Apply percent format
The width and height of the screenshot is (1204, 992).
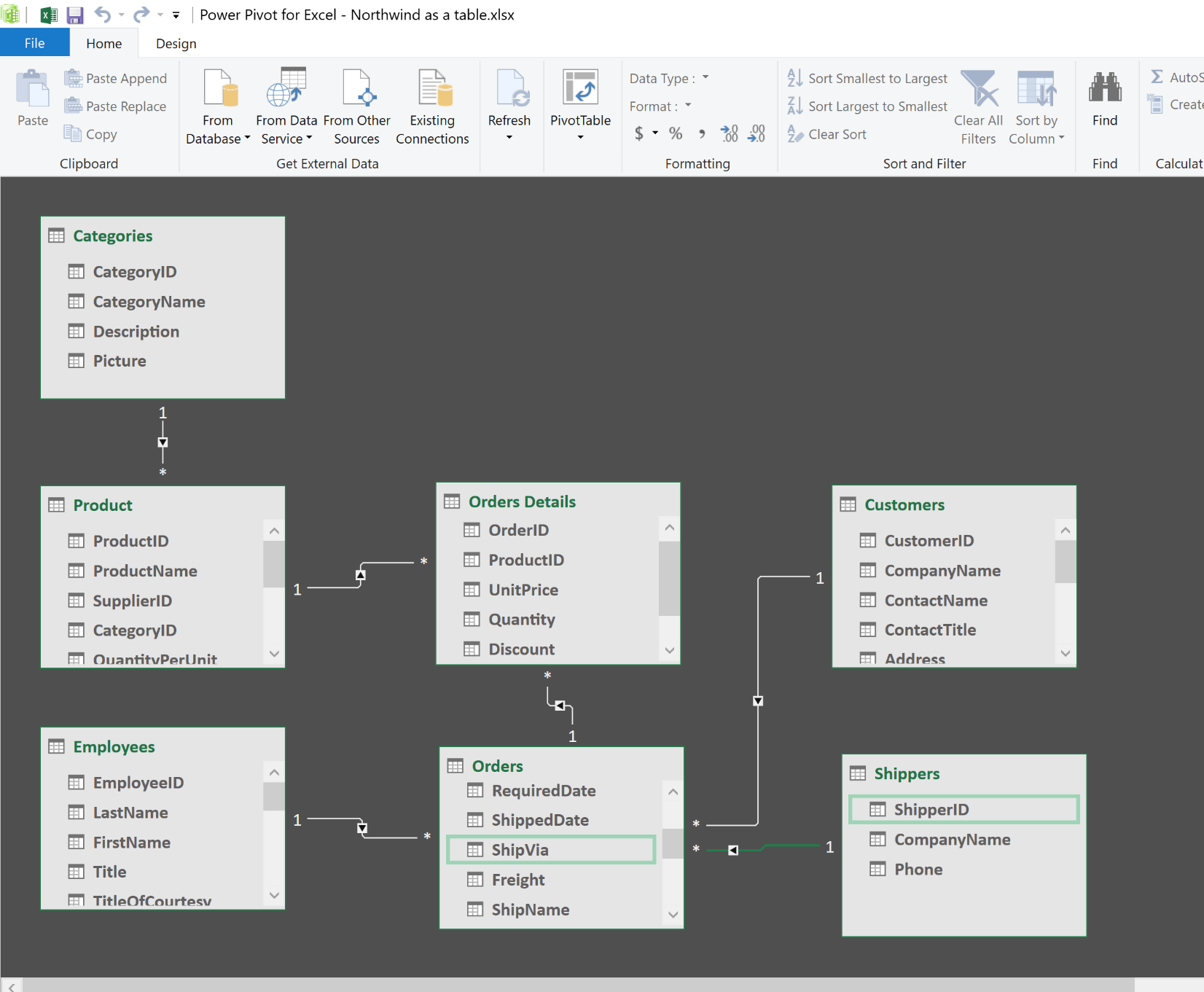[x=676, y=133]
